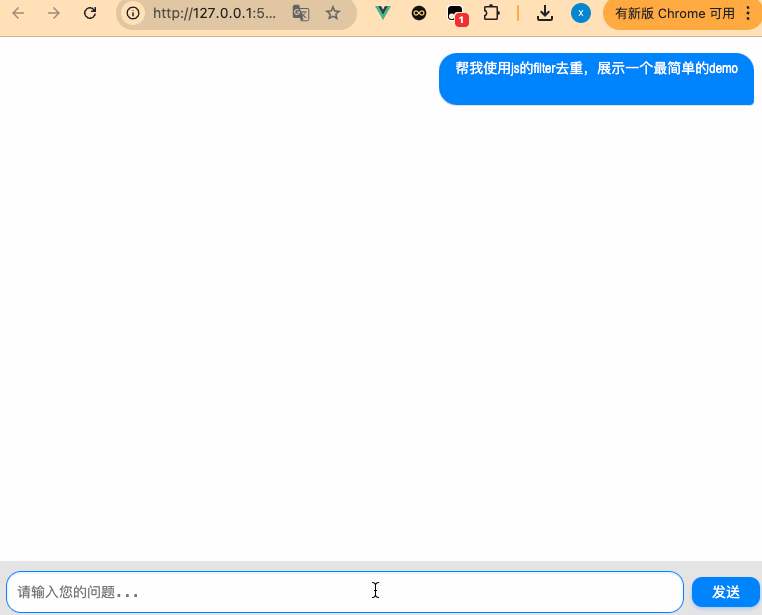The image size is (762, 615).
Task: Open the Google Translate page icon
Action: 301,13
